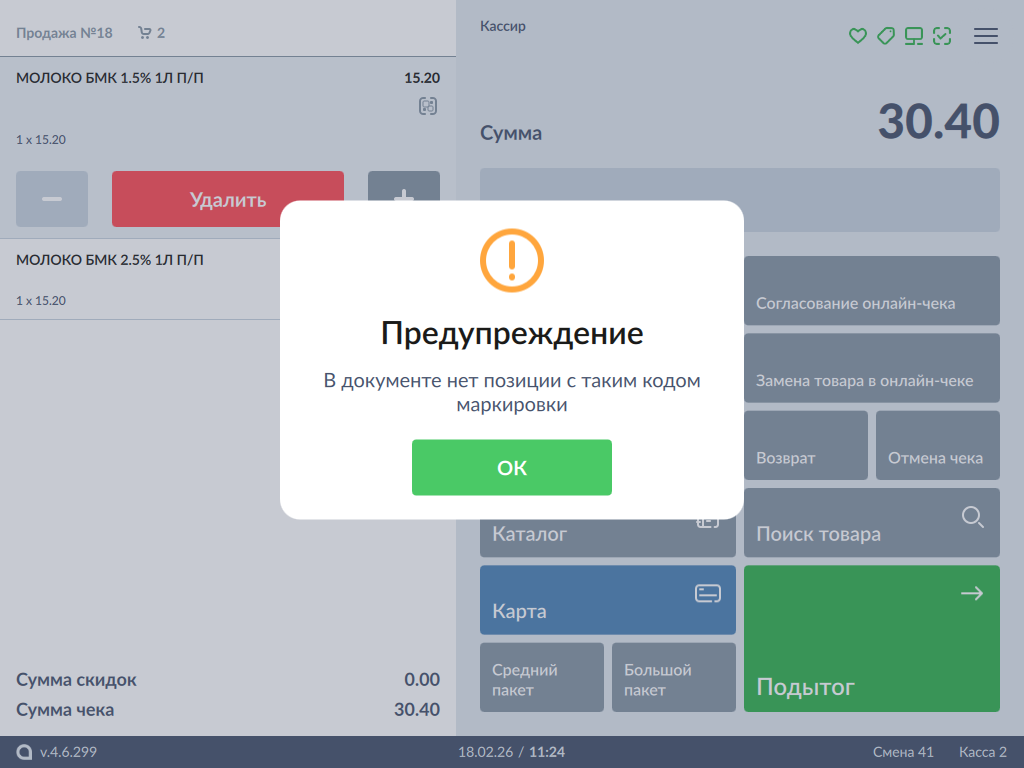Increase quantity with the plus button
Image resolution: width=1024 pixels, height=768 pixels.
(404, 188)
